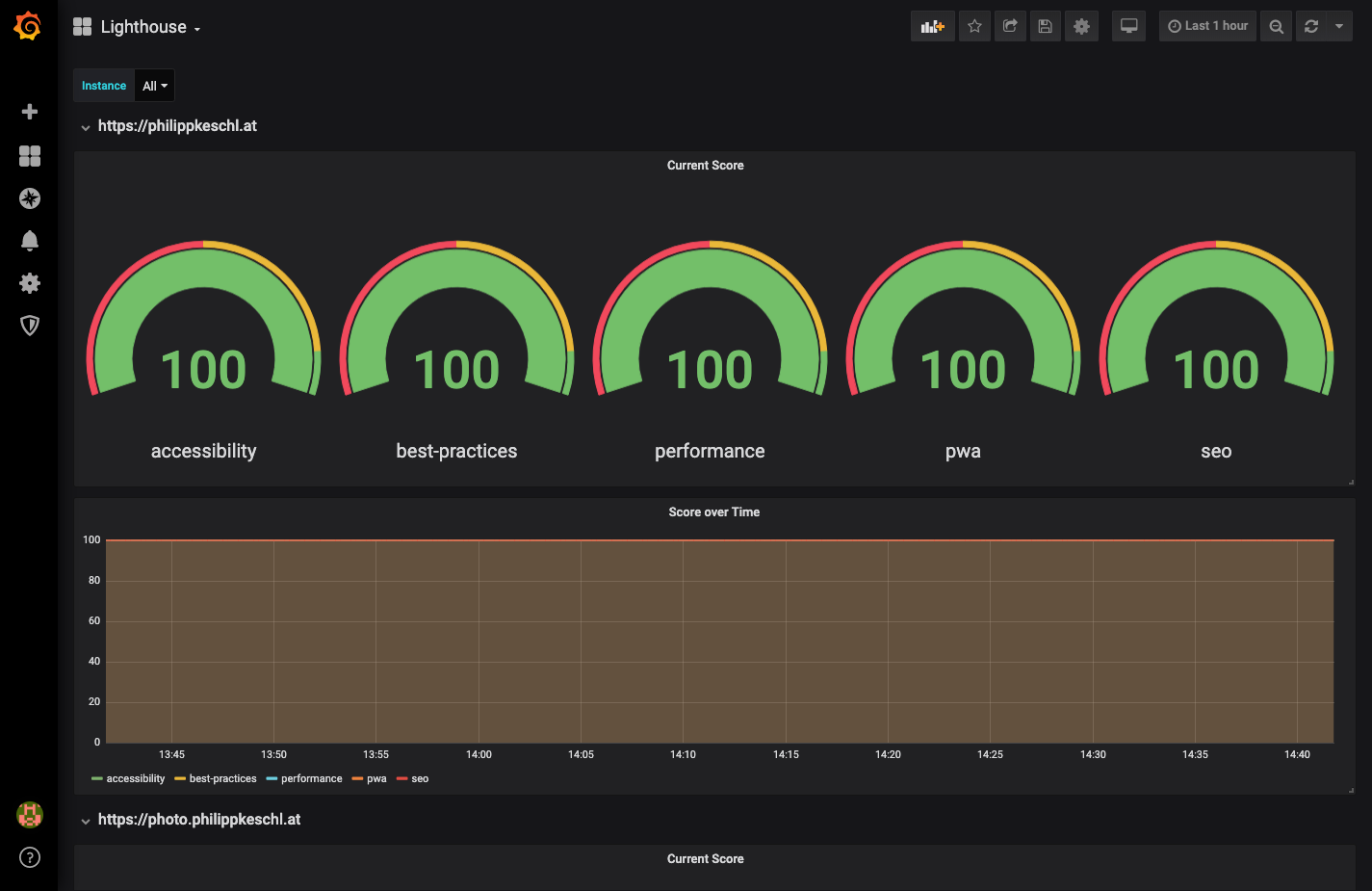Click the seo gauge showing 100
Screen dimensions: 1372x891
click(x=1217, y=320)
